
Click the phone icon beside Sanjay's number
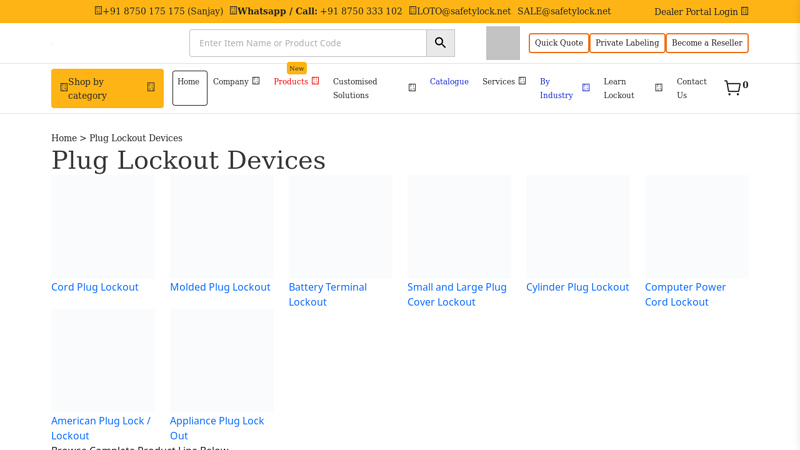(98, 11)
